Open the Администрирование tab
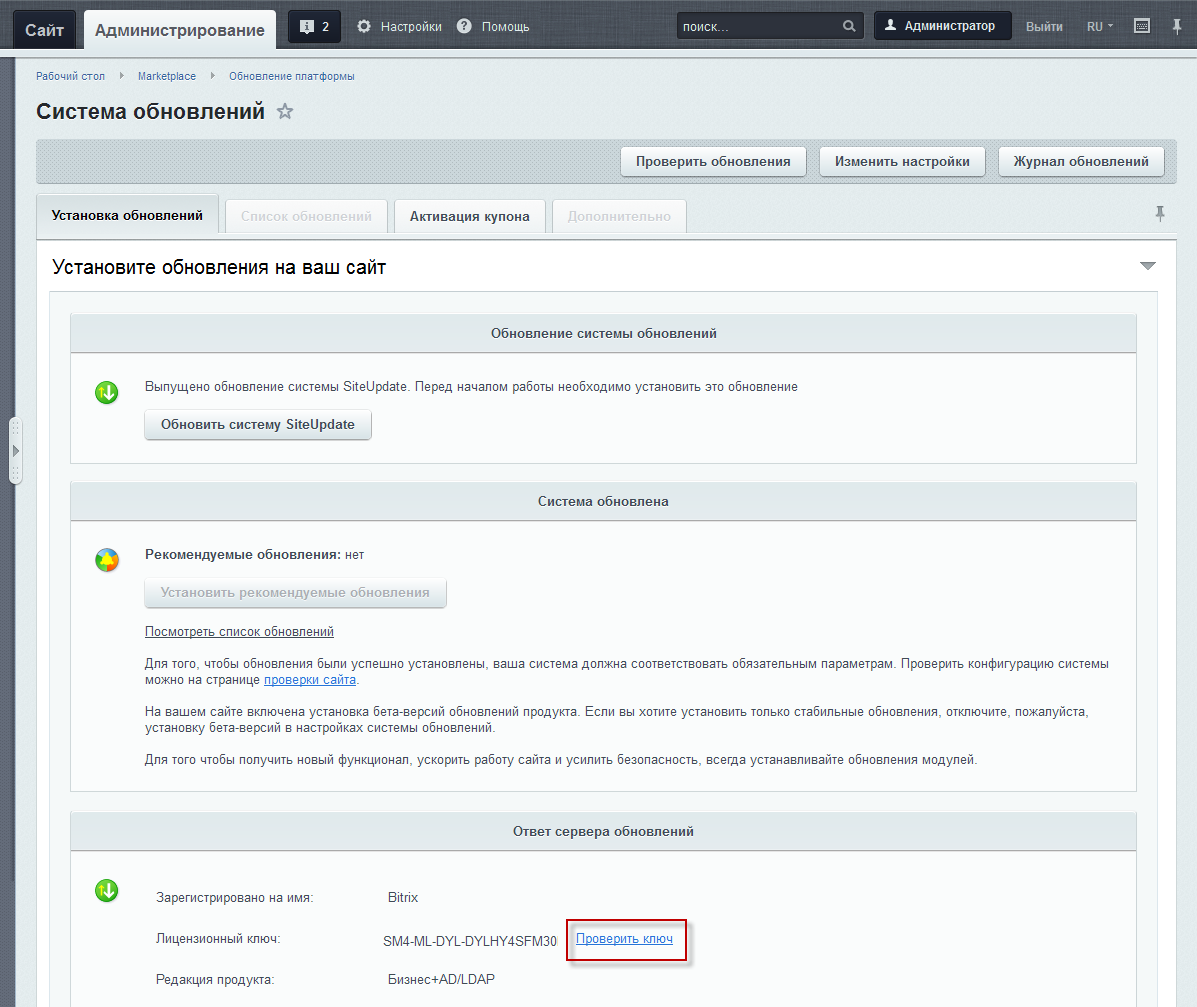 180,30
